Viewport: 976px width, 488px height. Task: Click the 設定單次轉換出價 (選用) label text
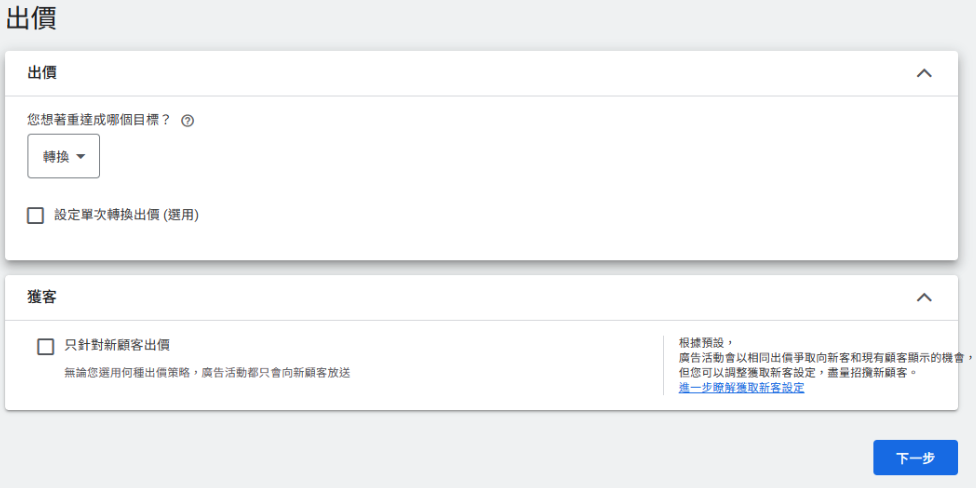[x=126, y=215]
